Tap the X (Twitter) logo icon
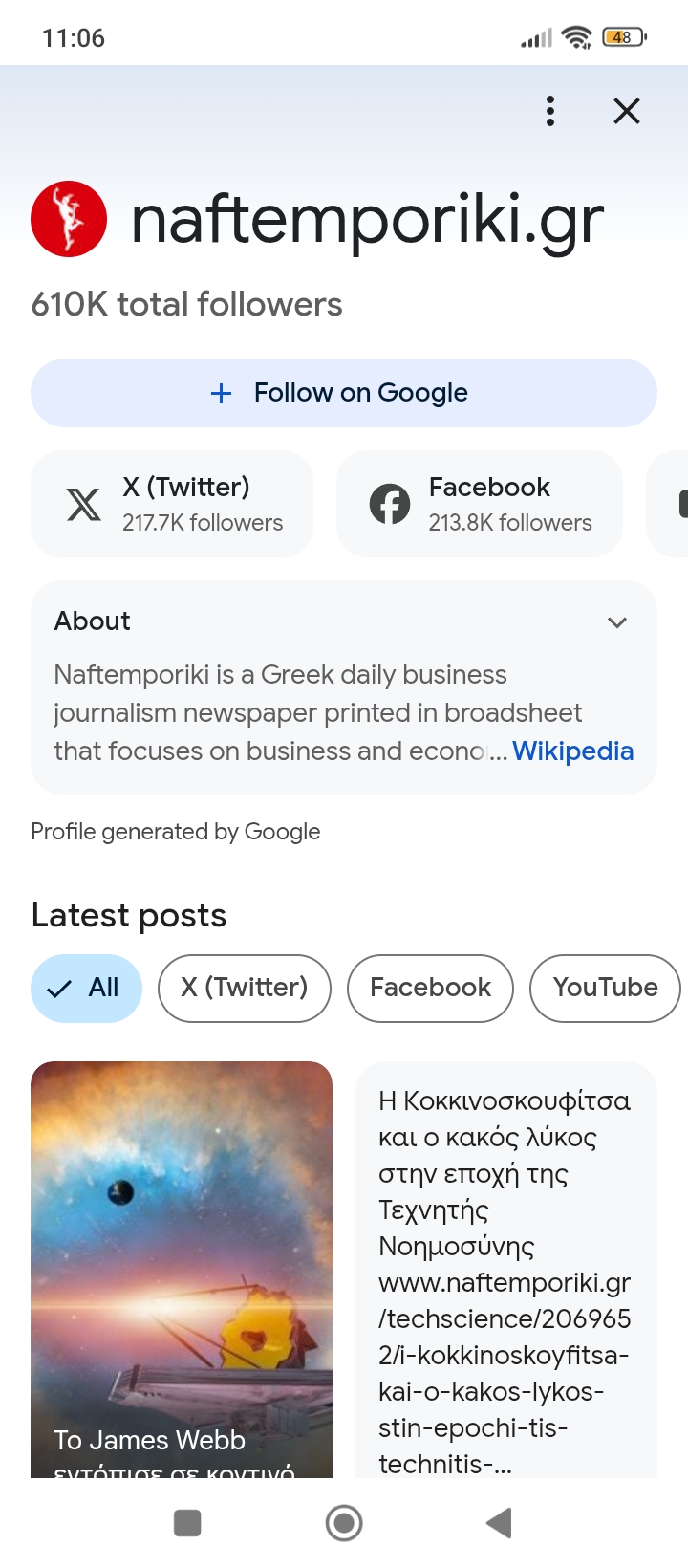The image size is (688, 1568). 84,504
